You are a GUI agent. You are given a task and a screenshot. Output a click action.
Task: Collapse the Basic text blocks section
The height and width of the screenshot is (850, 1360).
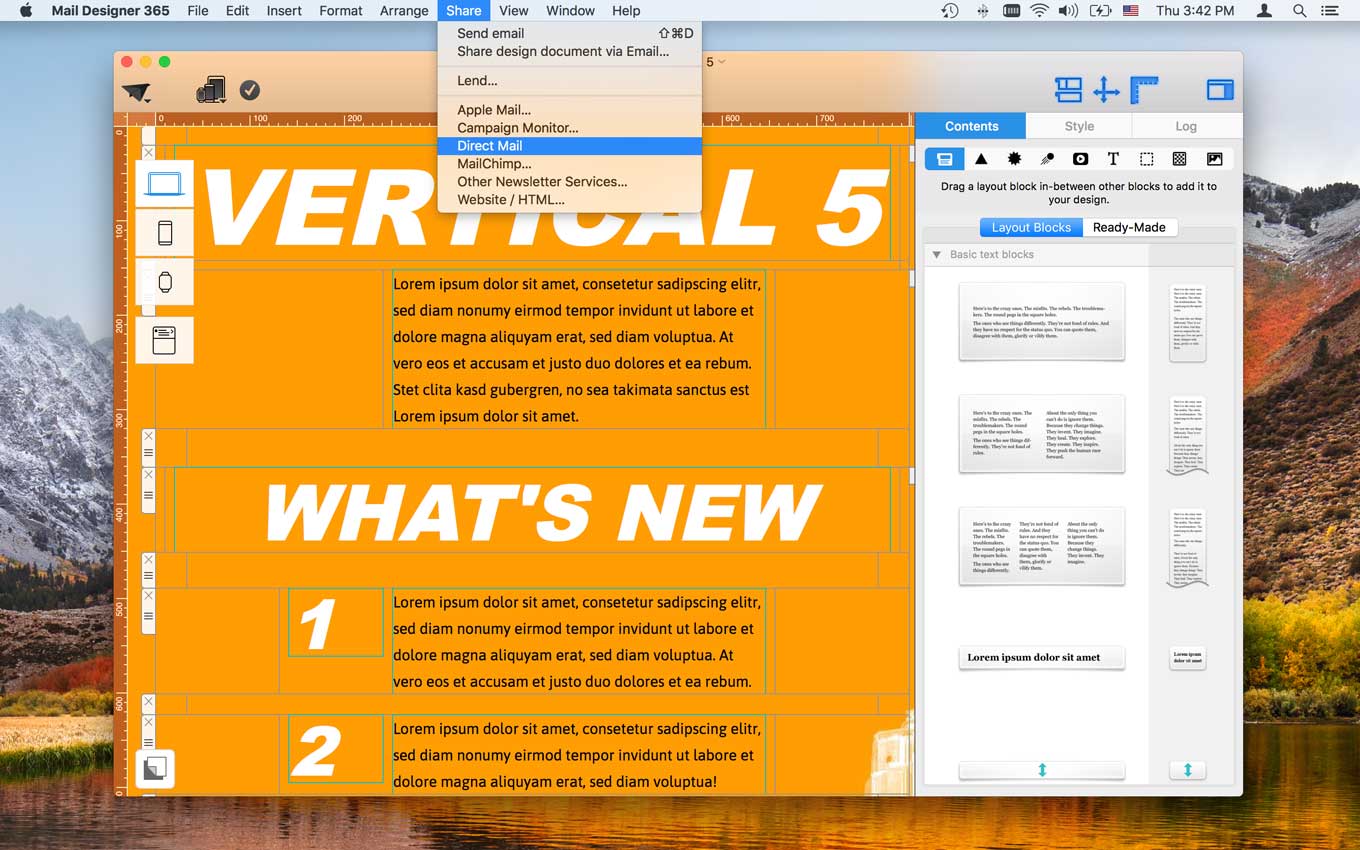[x=937, y=255]
